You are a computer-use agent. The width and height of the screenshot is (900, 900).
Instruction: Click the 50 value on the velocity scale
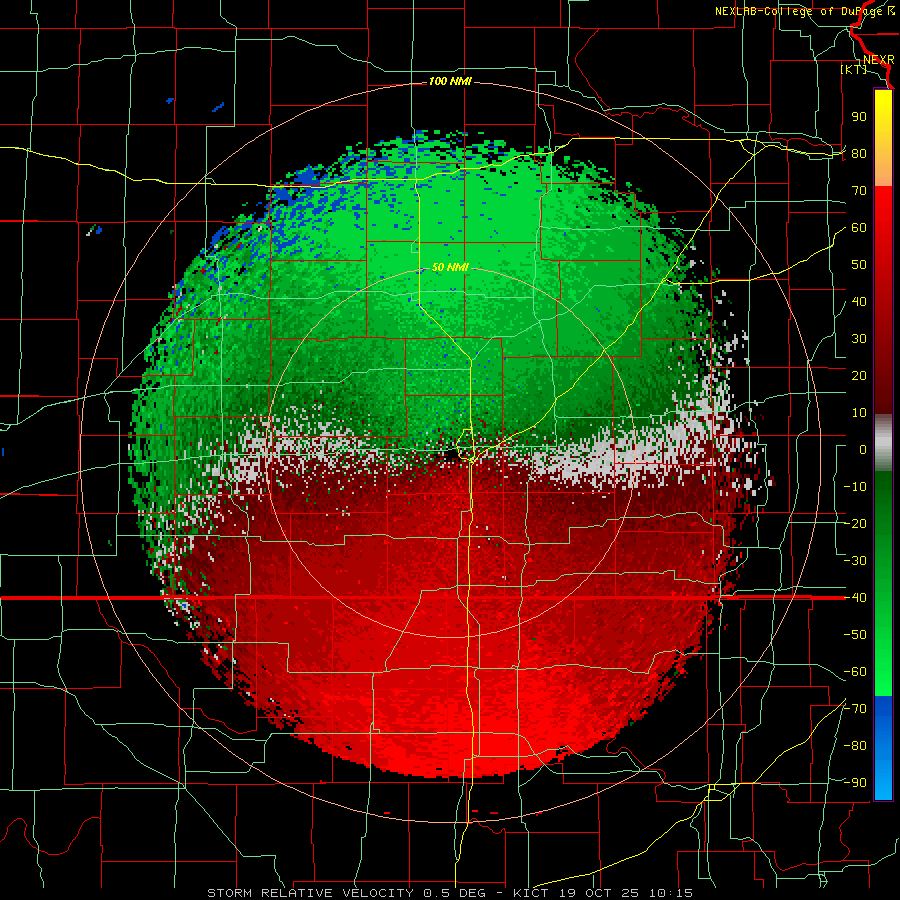859,265
